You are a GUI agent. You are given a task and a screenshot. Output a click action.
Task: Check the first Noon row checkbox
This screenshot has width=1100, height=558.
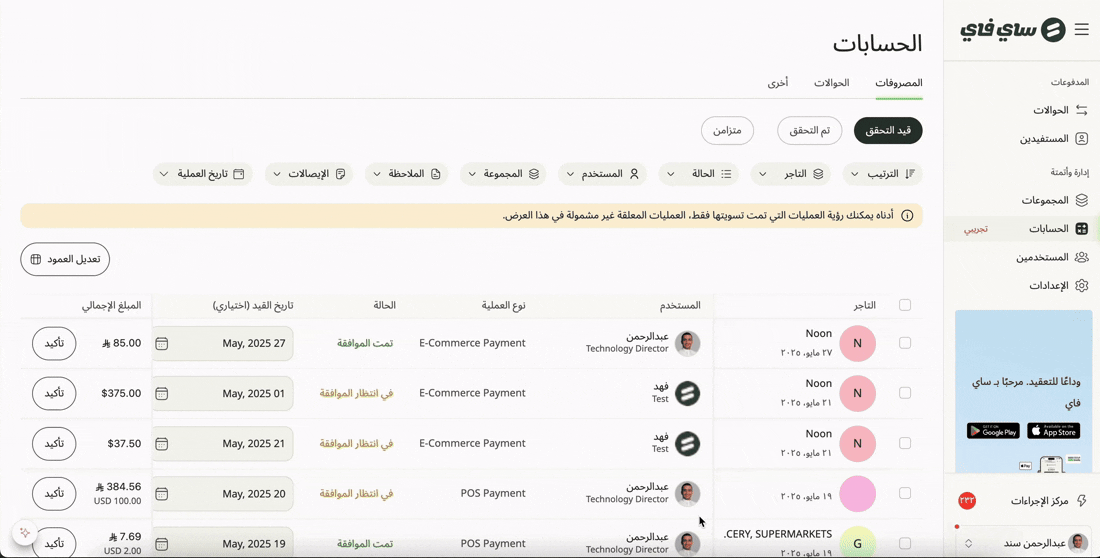point(905,343)
